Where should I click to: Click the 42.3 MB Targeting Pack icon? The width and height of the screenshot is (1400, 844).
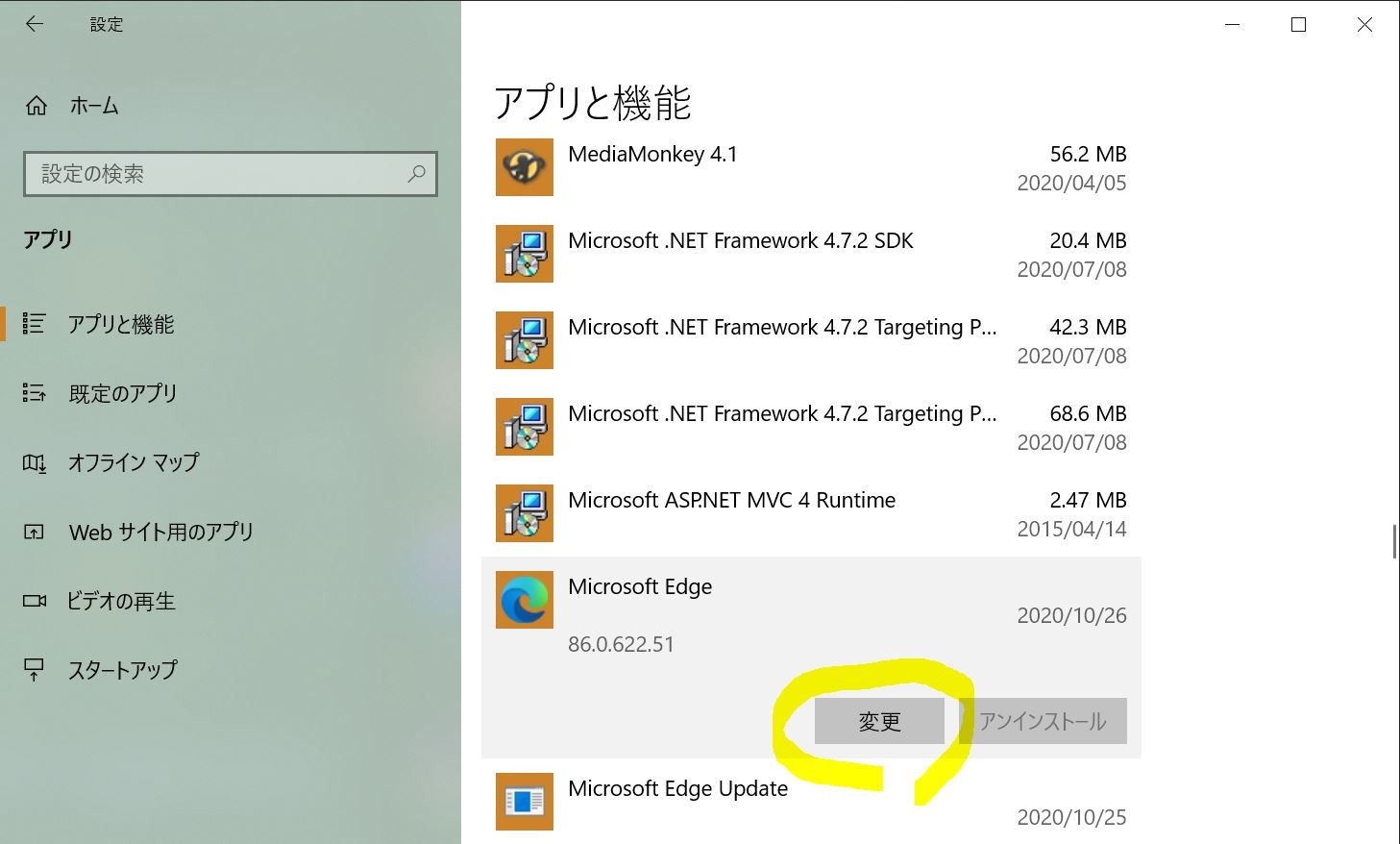(x=525, y=340)
